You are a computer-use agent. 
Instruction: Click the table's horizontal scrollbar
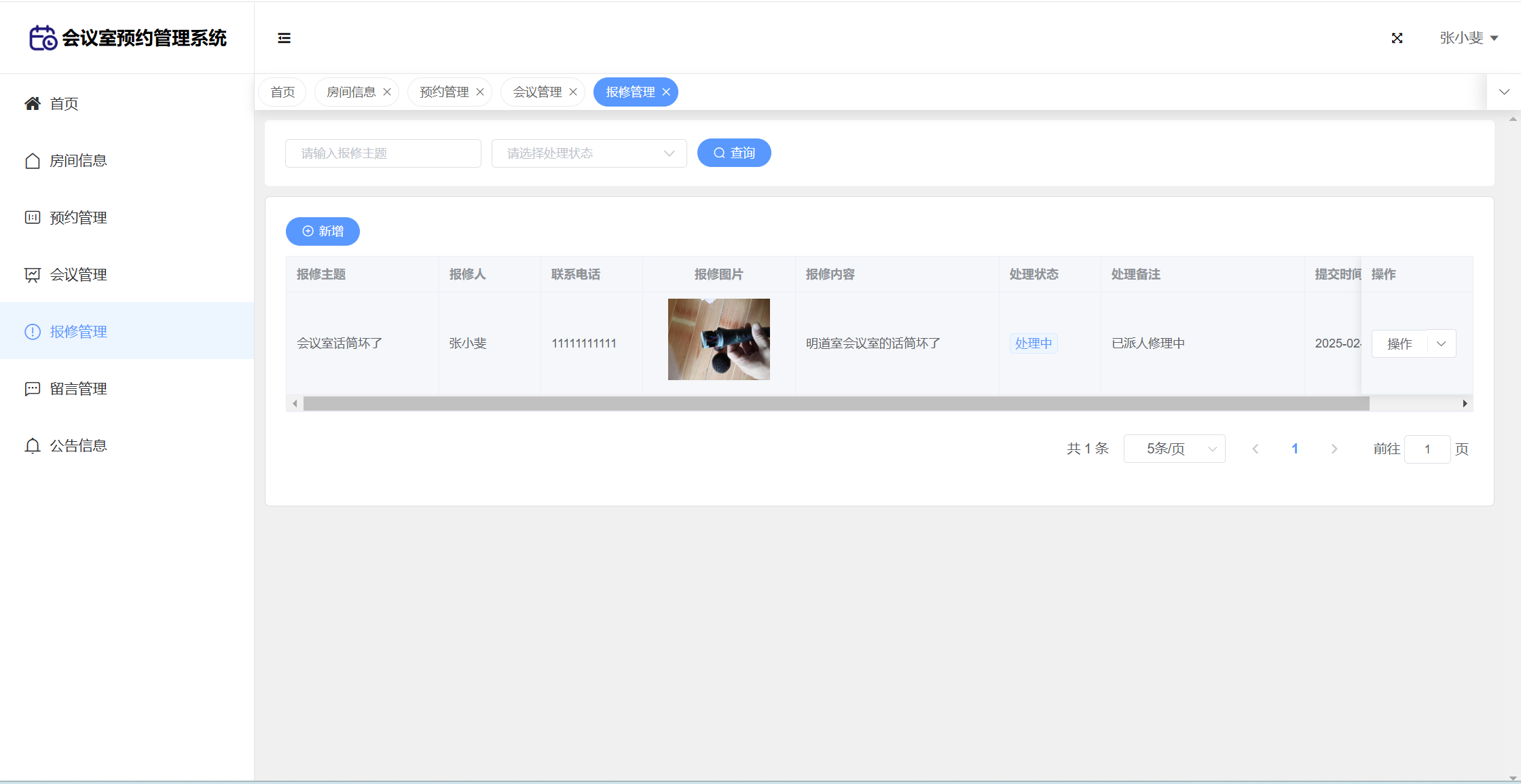tap(835, 404)
